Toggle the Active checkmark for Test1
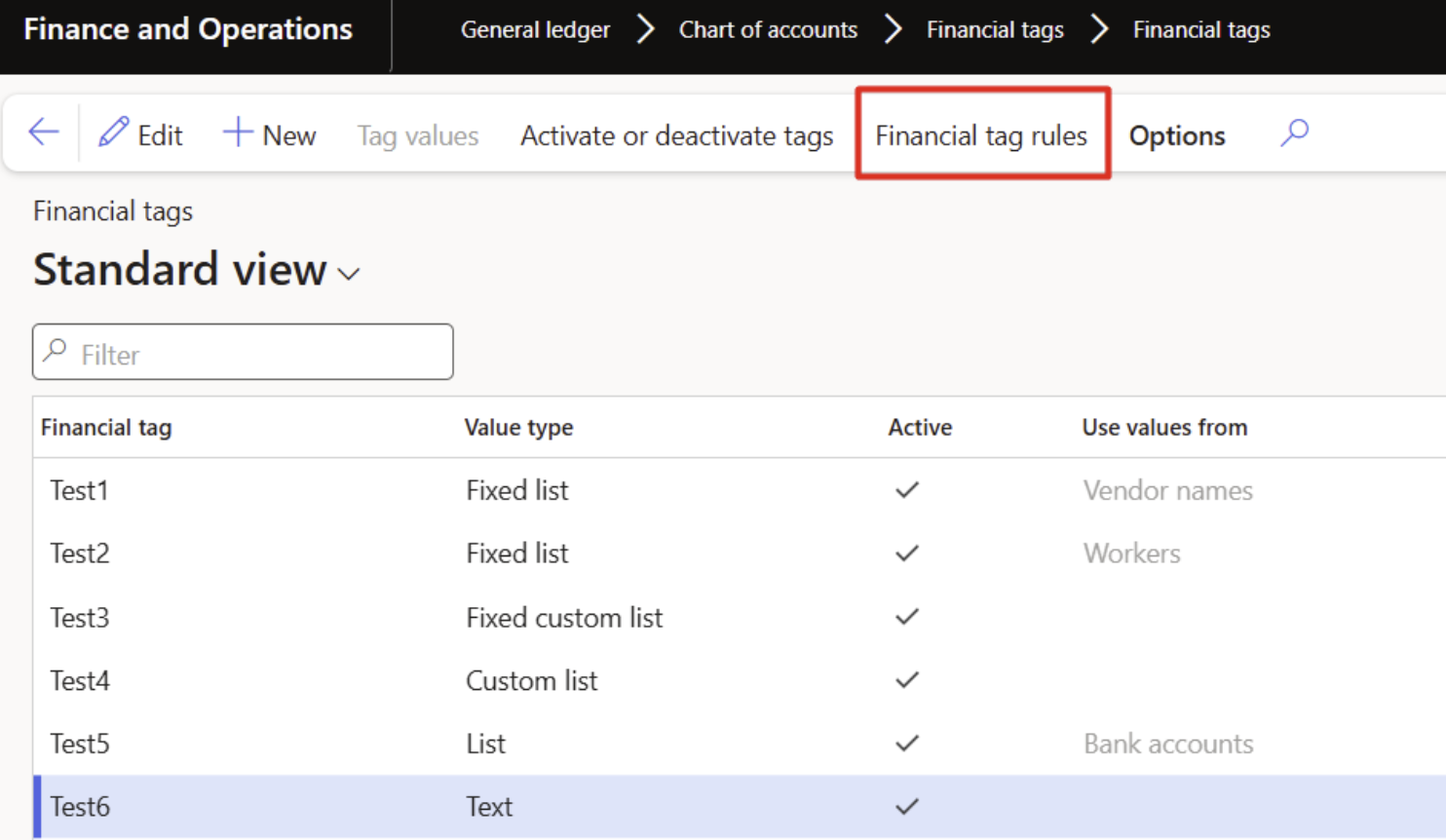 click(907, 490)
